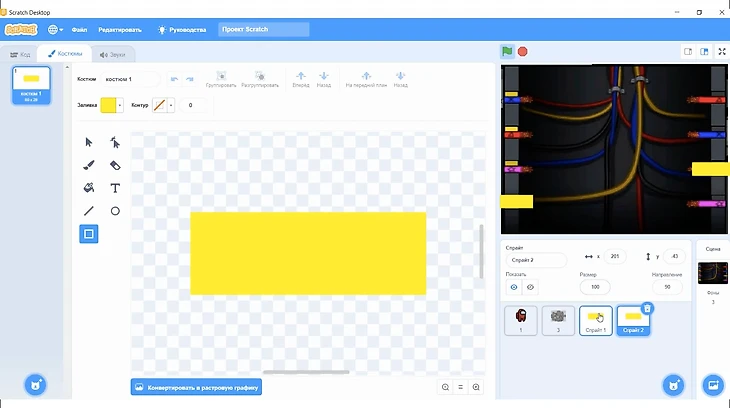Select the Eraser tool
Screen dimensions: 730x408
[x=115, y=165]
